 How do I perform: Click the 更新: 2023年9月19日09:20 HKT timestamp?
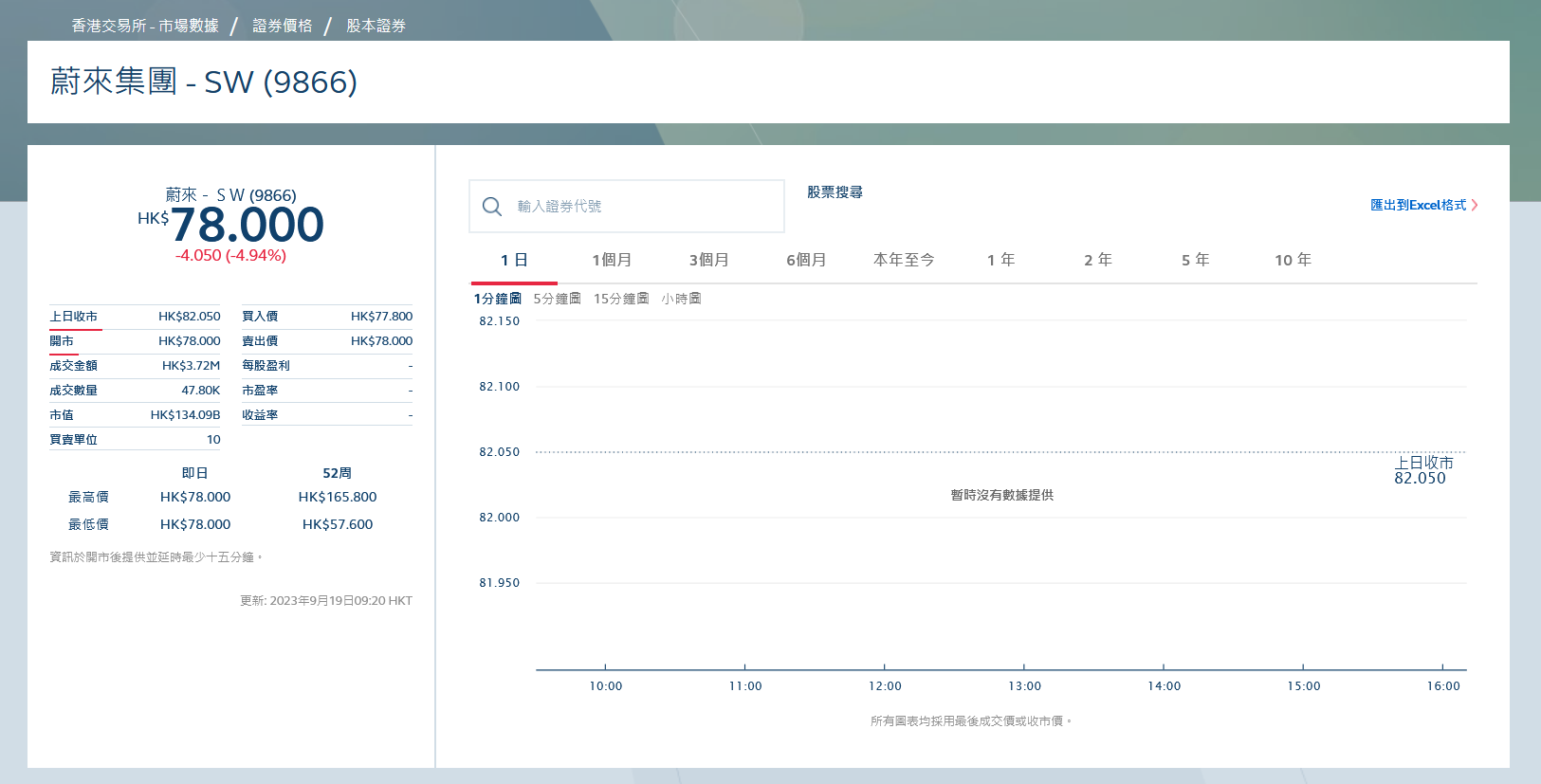[326, 601]
